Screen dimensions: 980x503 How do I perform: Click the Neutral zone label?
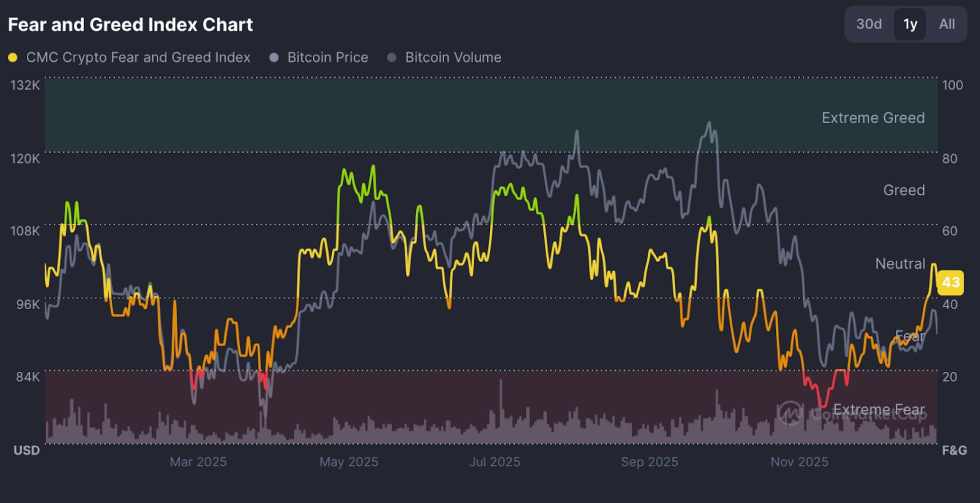pyautogui.click(x=900, y=264)
